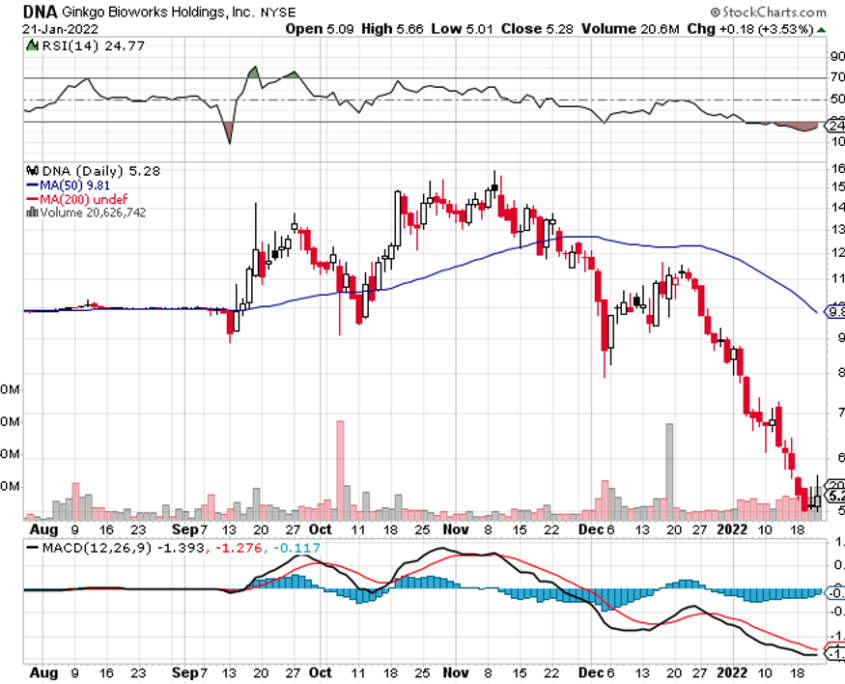Click the blue MA(50) line swatch in legend
The image size is (845, 684).
32,185
